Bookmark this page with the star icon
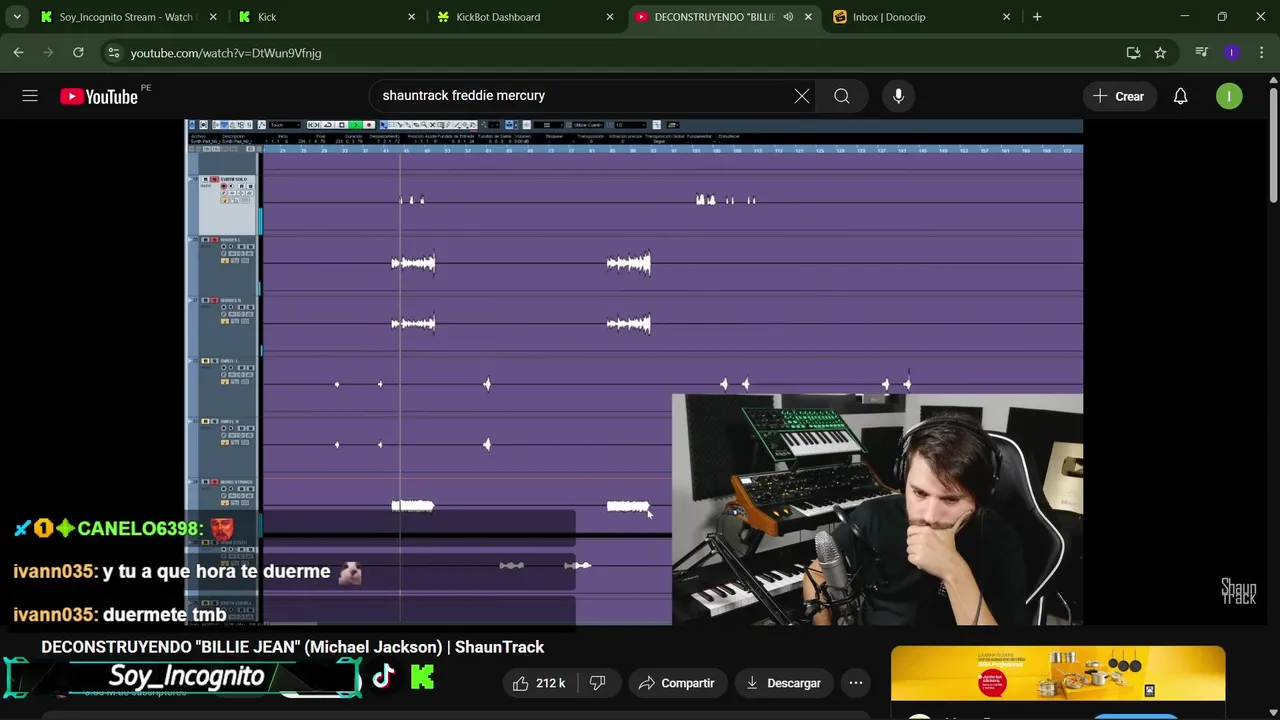Screen dimensions: 1280x720 (1160, 53)
